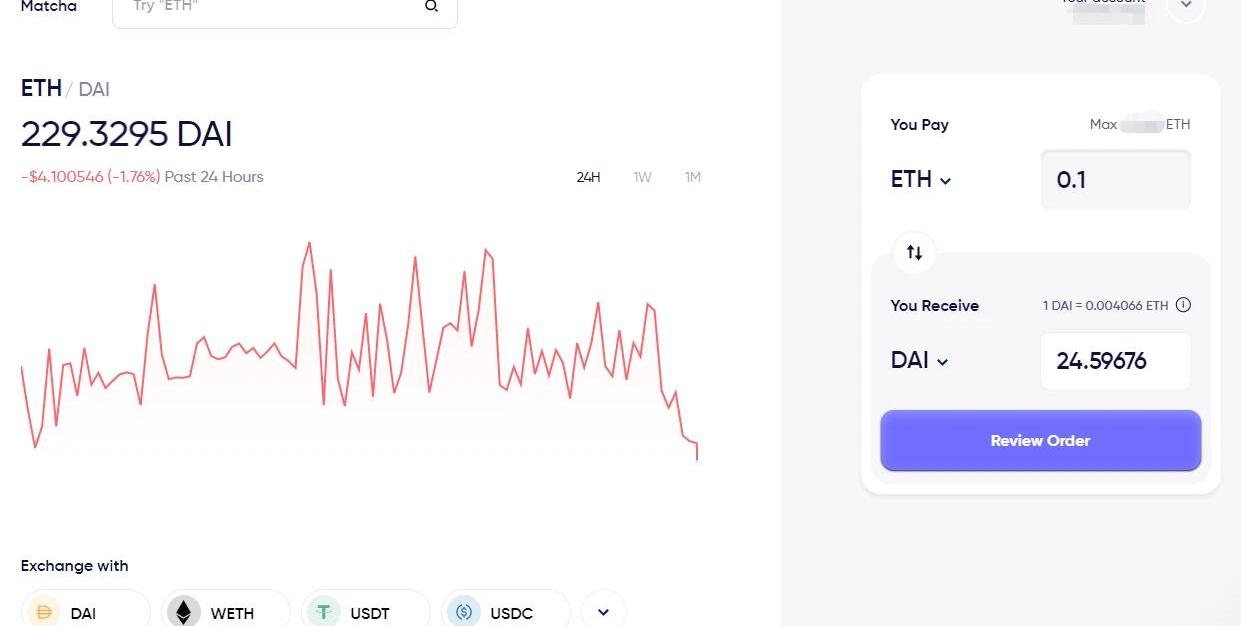Expand more exchange token options

click(603, 612)
